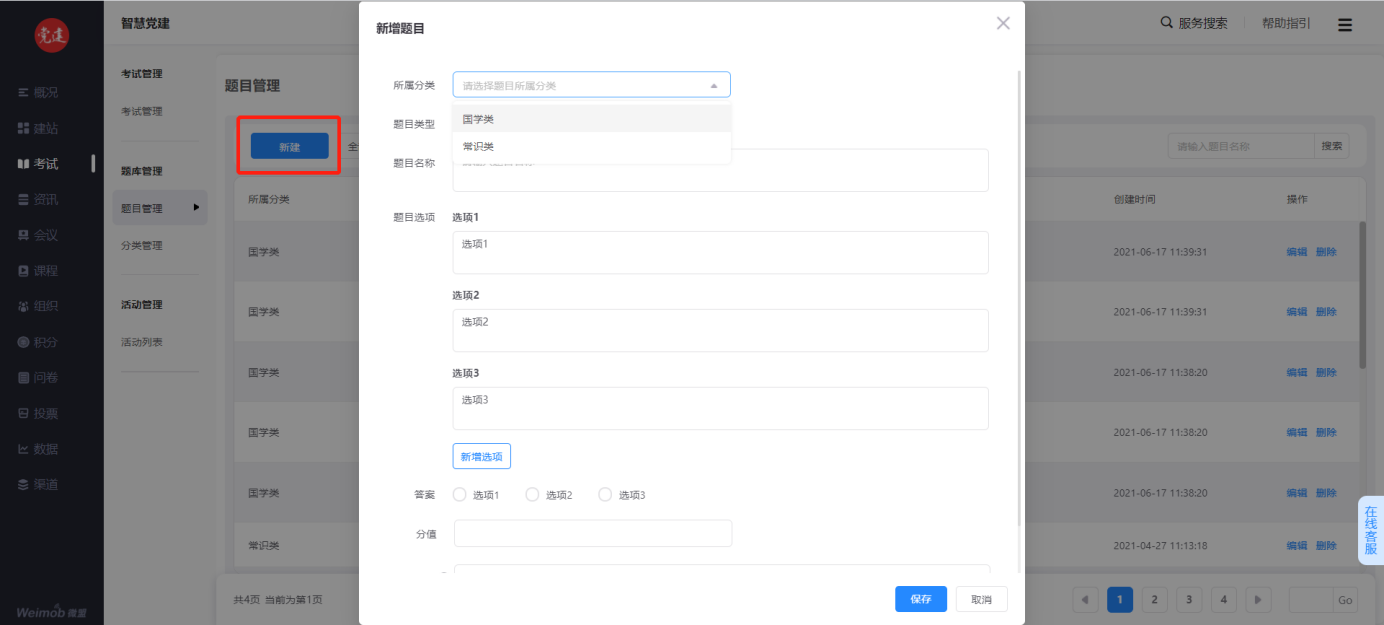Click the 创建时间 column header
The height and width of the screenshot is (625, 1384).
(x=1134, y=199)
